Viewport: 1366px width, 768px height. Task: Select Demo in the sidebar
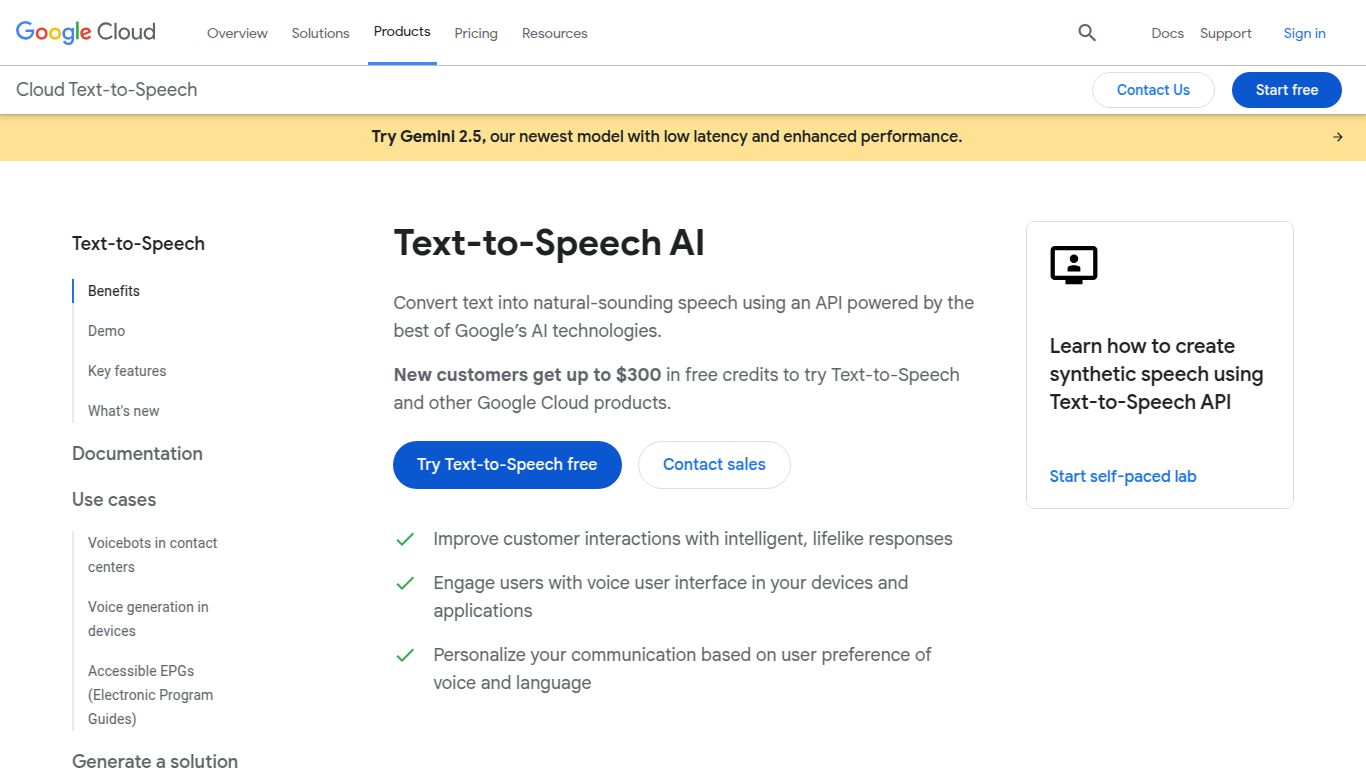pos(106,331)
